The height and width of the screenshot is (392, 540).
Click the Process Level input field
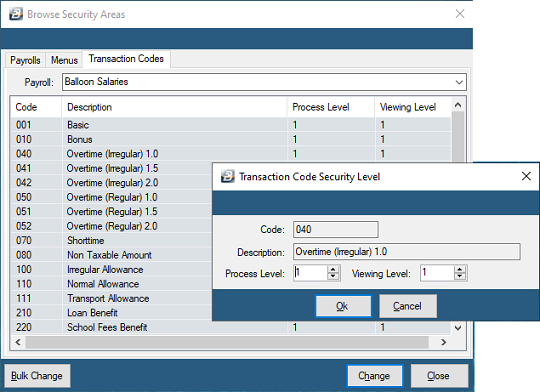click(x=310, y=273)
